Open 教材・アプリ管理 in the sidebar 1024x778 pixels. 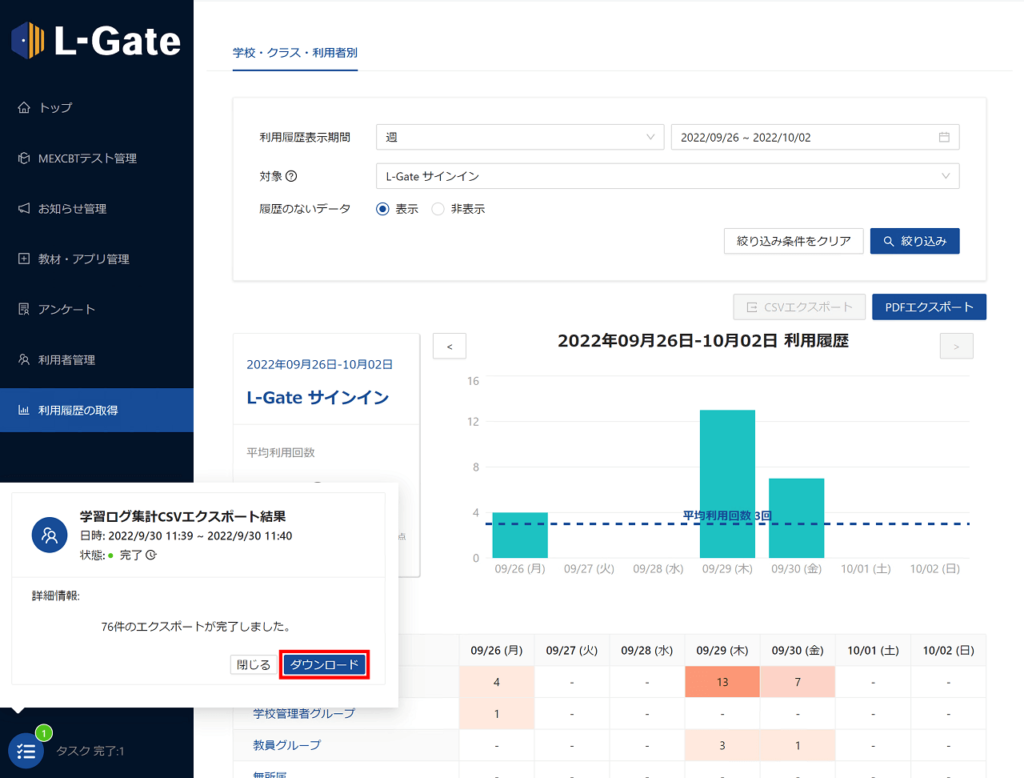(x=97, y=259)
